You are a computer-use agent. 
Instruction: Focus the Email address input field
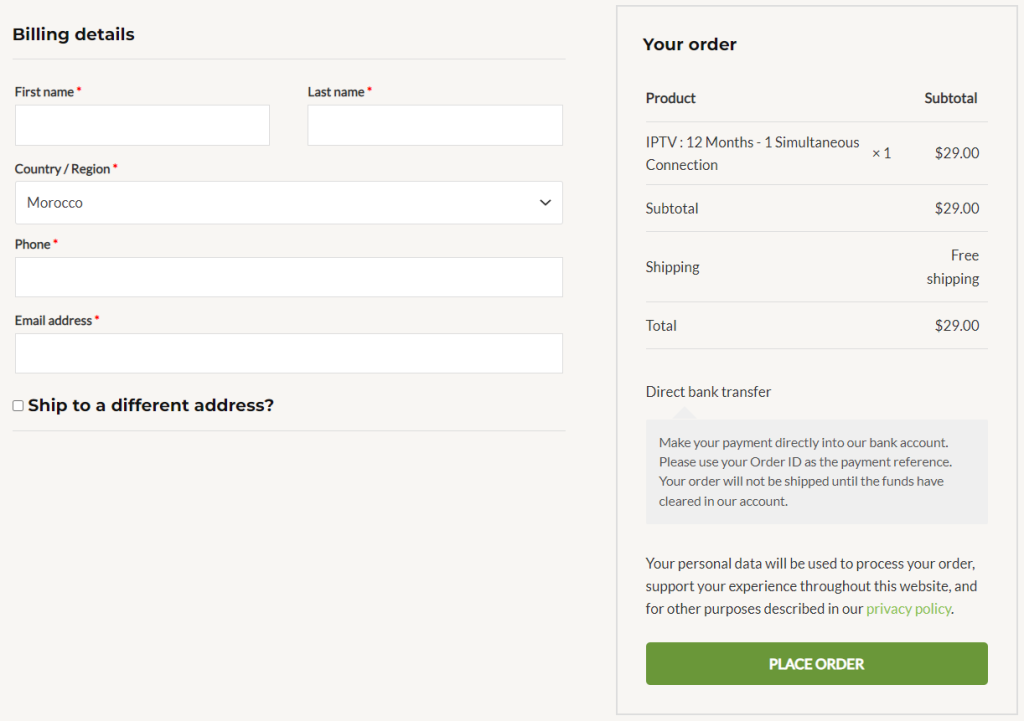tap(288, 353)
